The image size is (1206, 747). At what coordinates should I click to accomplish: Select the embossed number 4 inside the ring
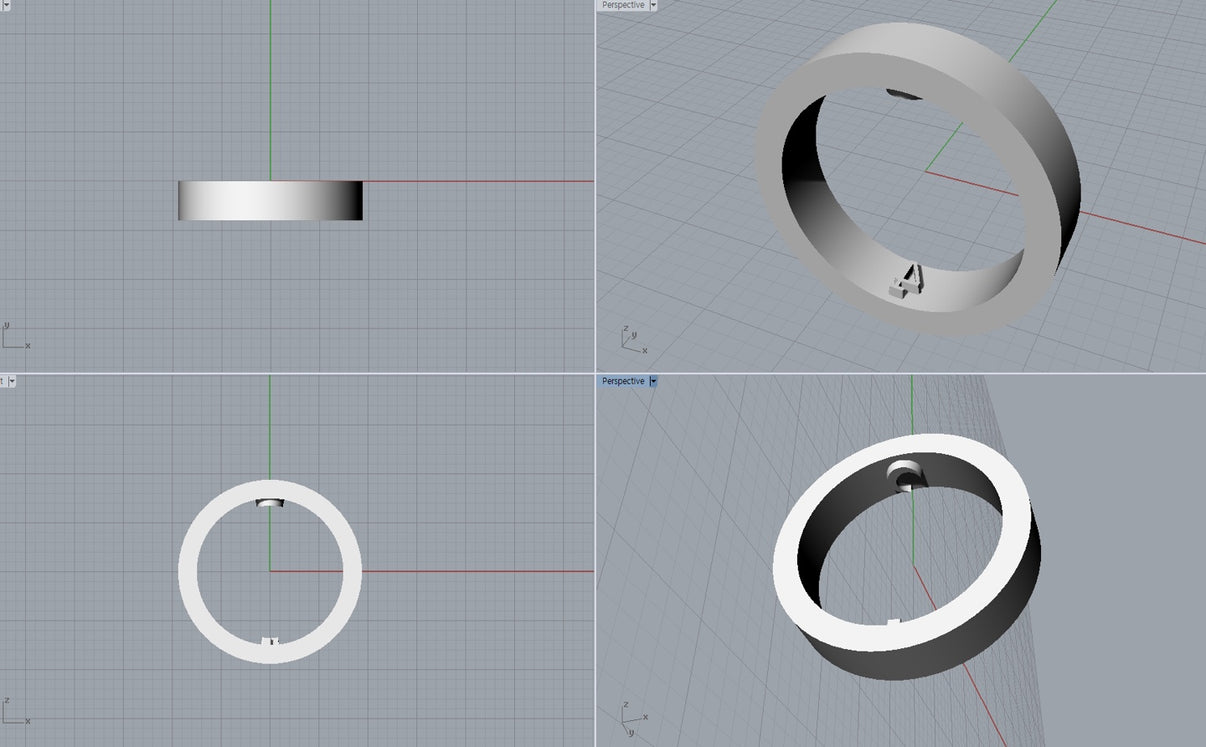point(908,281)
